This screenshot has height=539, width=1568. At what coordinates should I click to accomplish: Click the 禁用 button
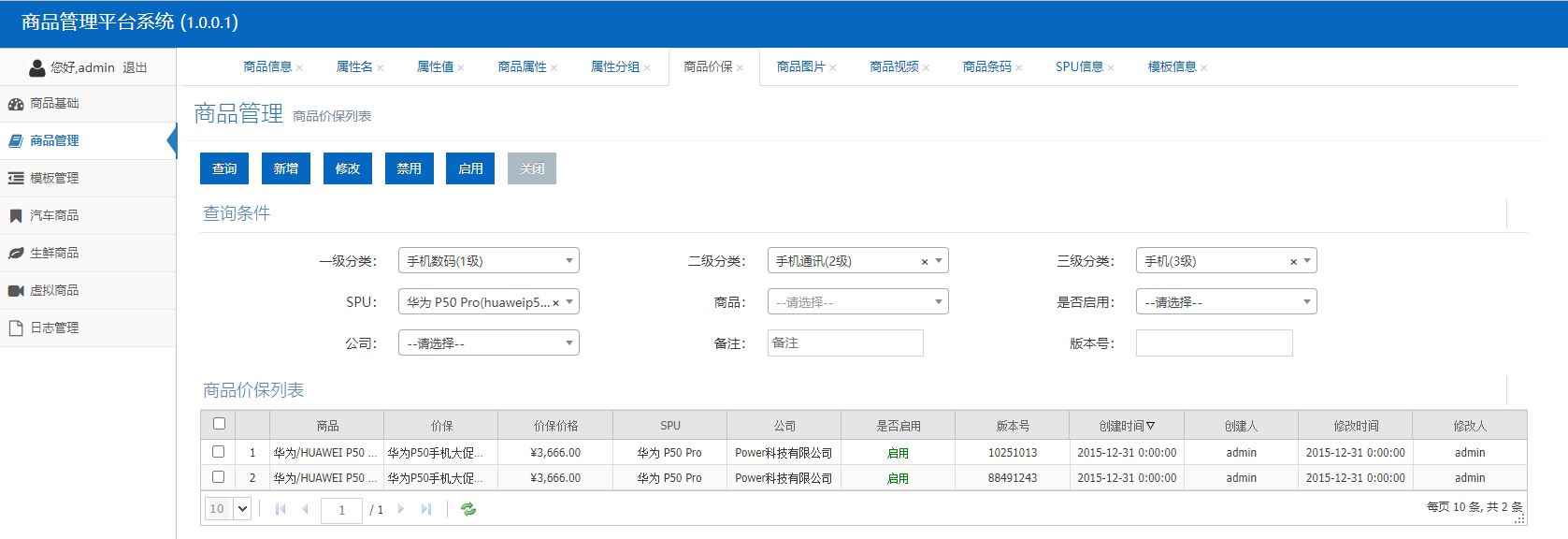pos(410,168)
